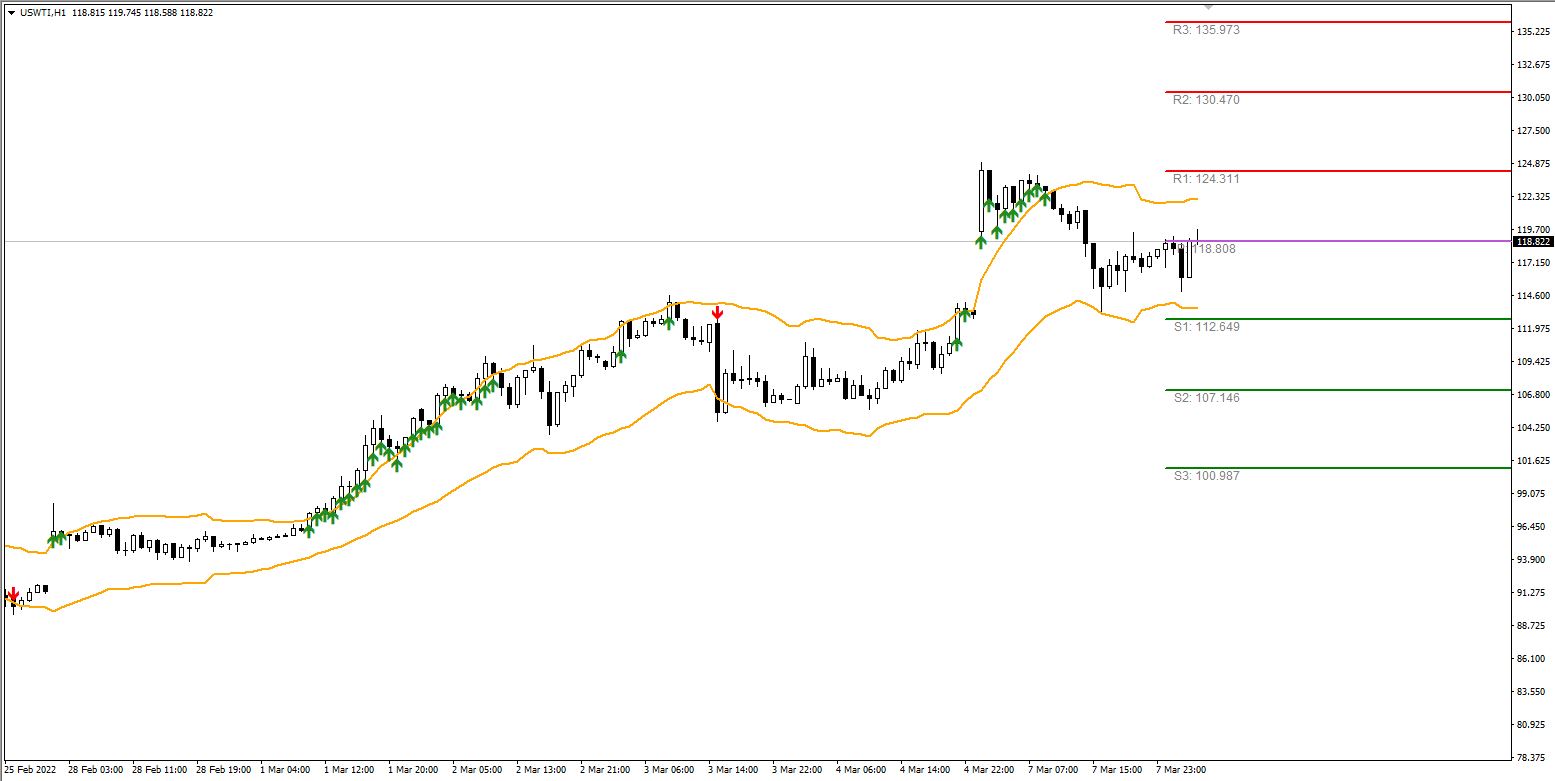Open the chart menu triangle beside USWTI,H1
Viewport: 1555px width, 781px height.
click(11, 13)
